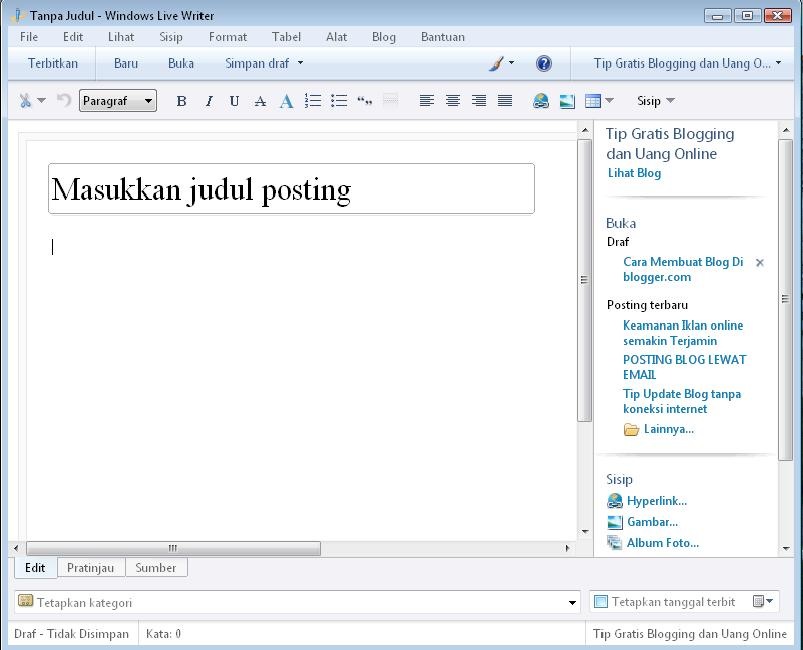Expand the Cut icon dropdown arrow
The height and width of the screenshot is (650, 803).
click(x=41, y=100)
